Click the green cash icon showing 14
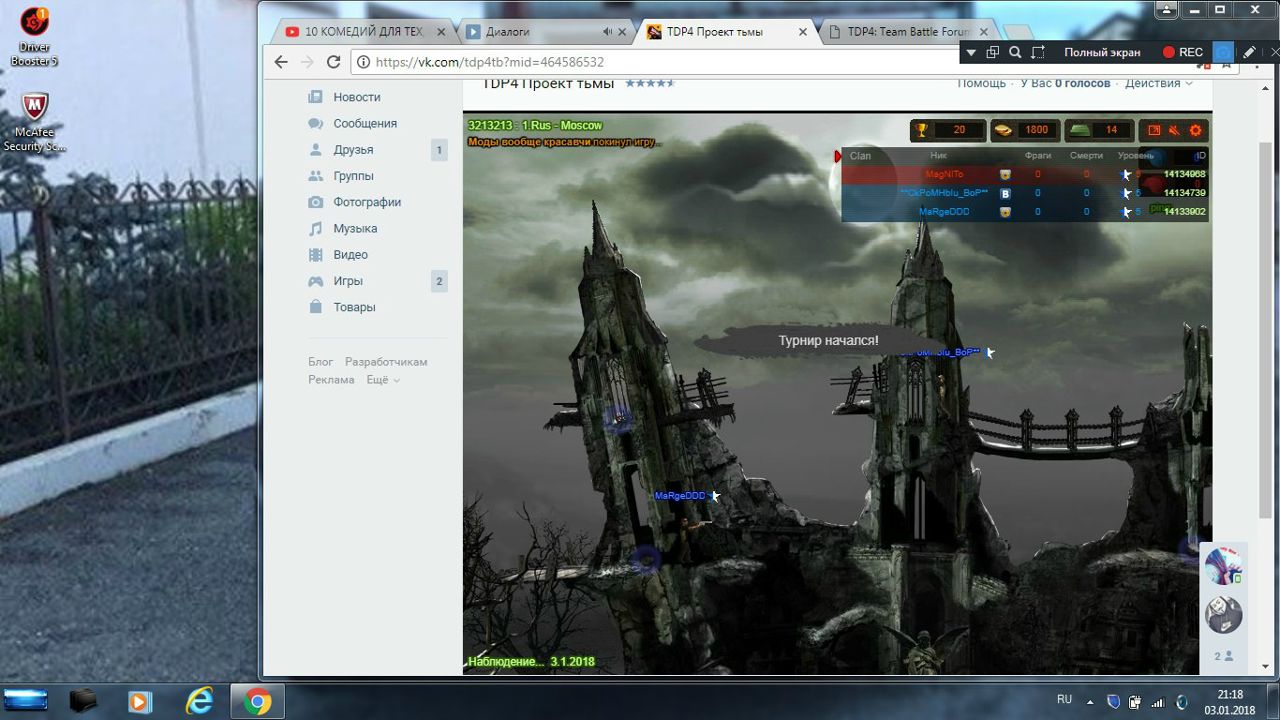1280x720 pixels. click(1079, 130)
